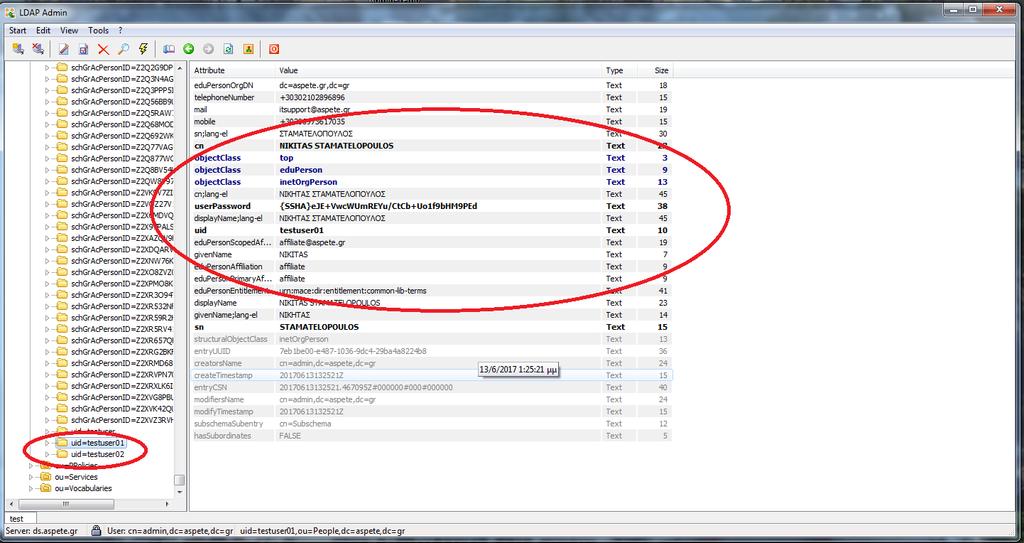Click the Properties toolbar icon next to pencil

coord(84,49)
